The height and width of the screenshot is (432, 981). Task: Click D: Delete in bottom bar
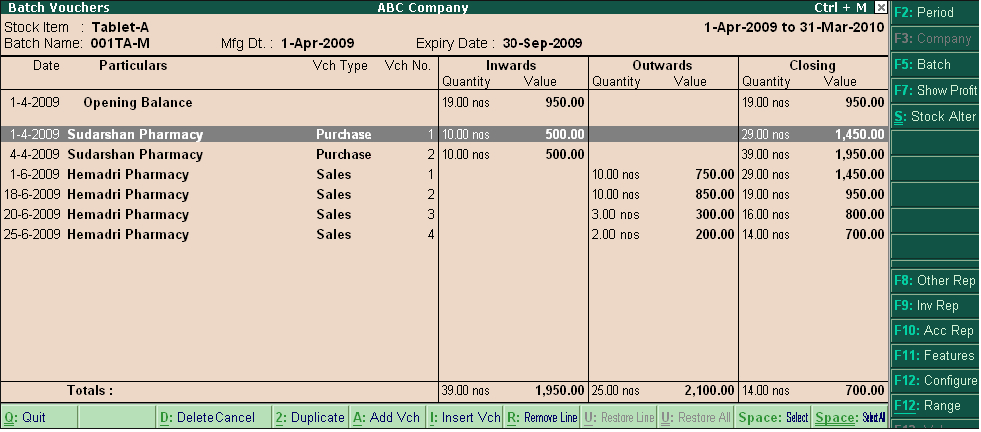214,418
